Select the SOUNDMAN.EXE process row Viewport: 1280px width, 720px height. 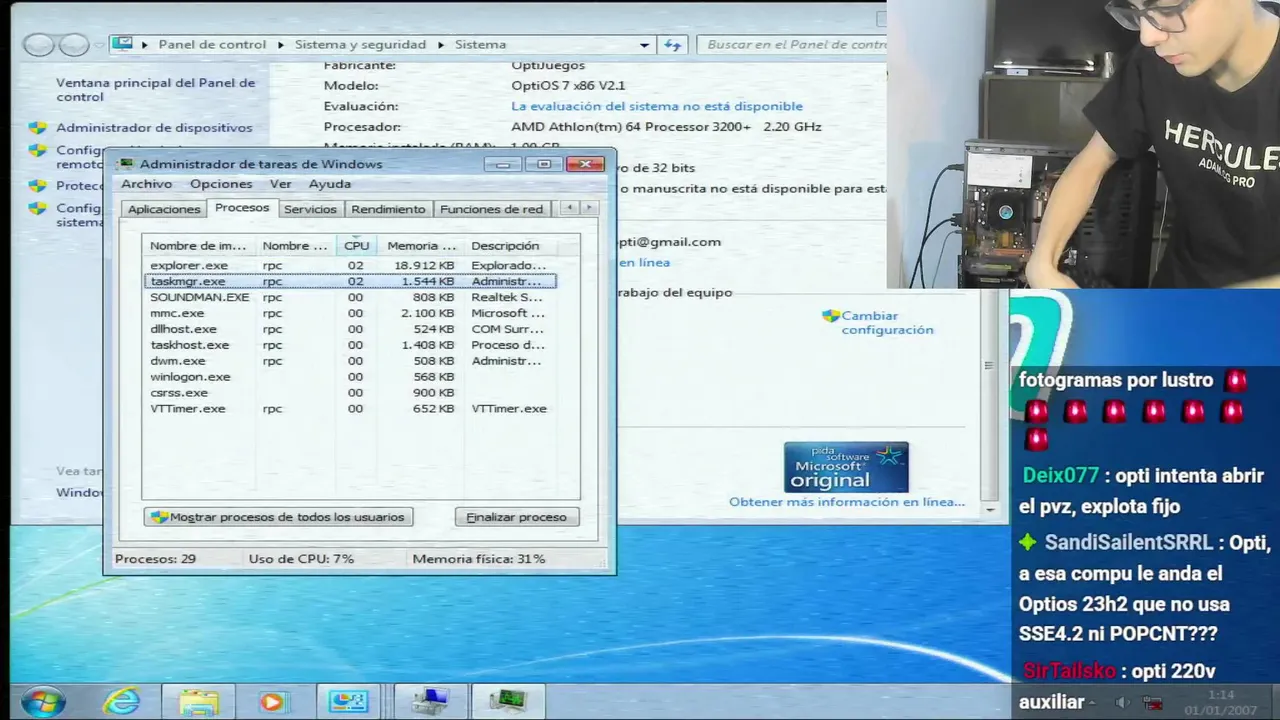350,297
